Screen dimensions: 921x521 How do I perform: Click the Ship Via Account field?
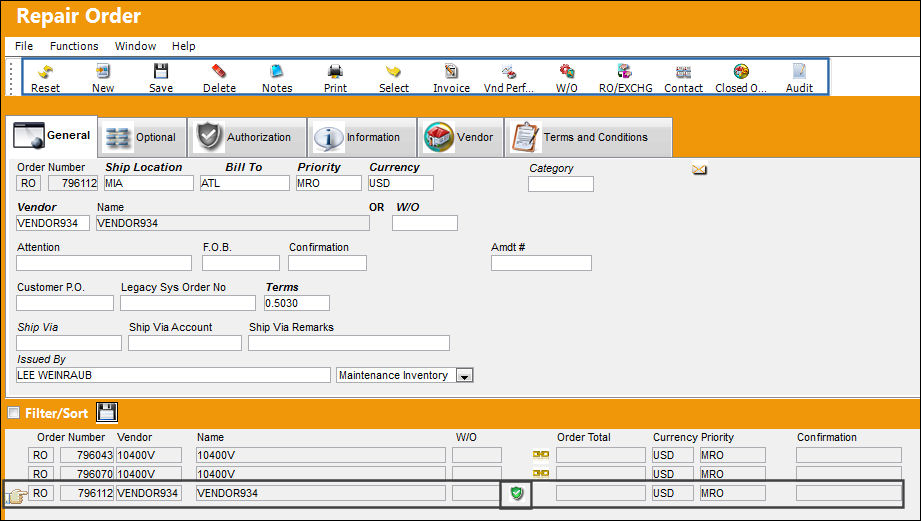[184, 343]
